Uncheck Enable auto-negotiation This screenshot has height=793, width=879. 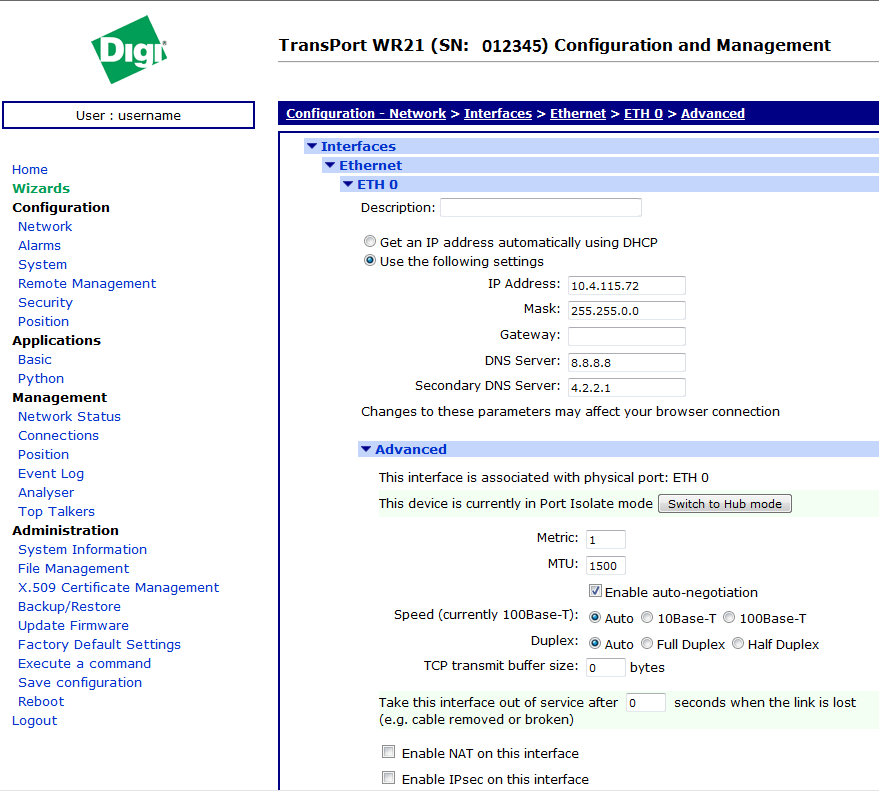[x=595, y=592]
